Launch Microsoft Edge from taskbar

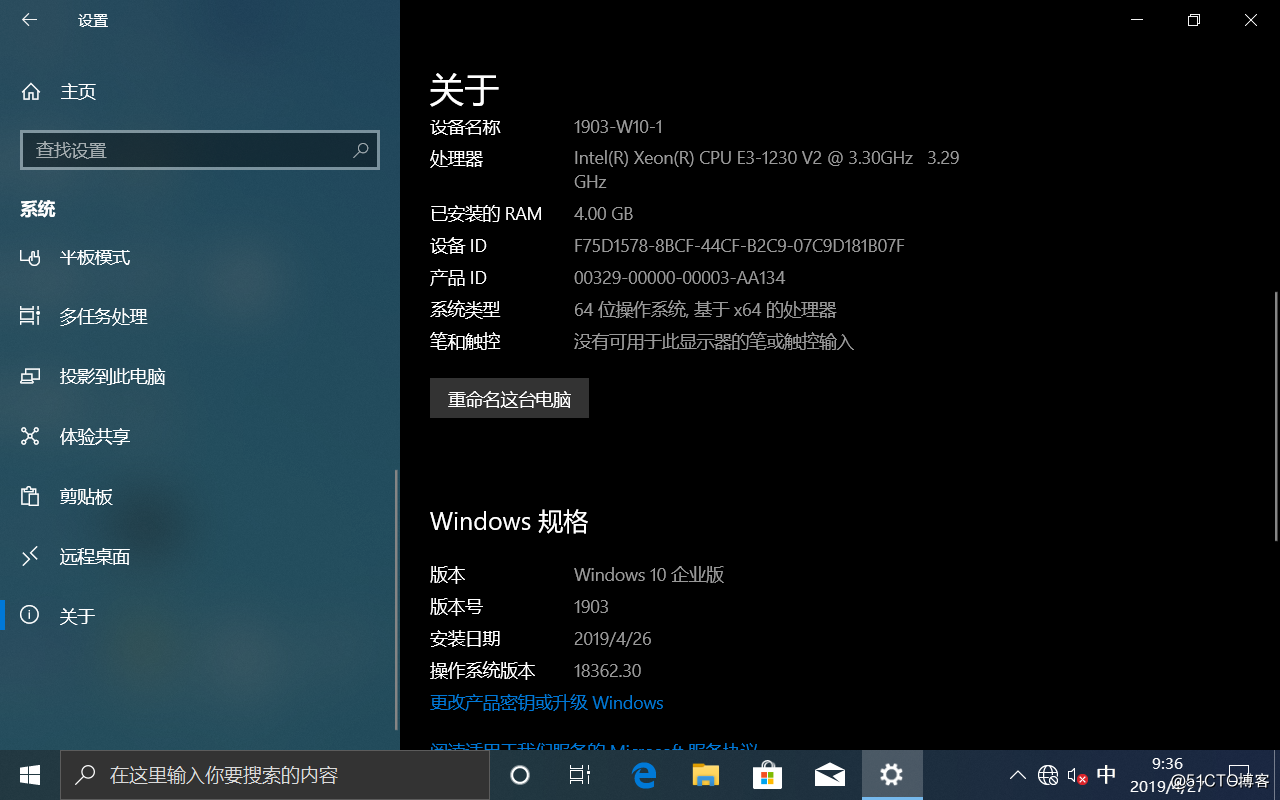[643, 775]
